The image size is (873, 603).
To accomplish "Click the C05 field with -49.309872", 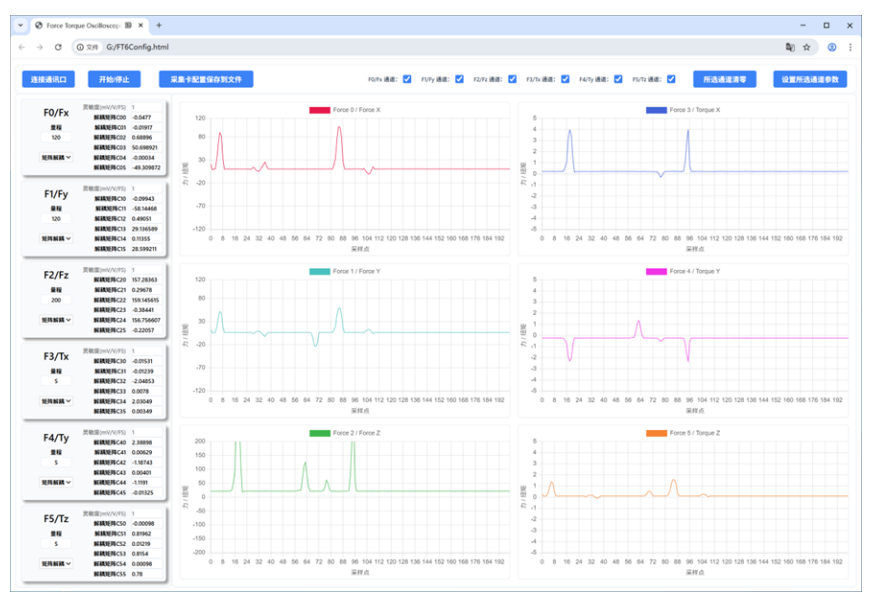I will [146, 168].
